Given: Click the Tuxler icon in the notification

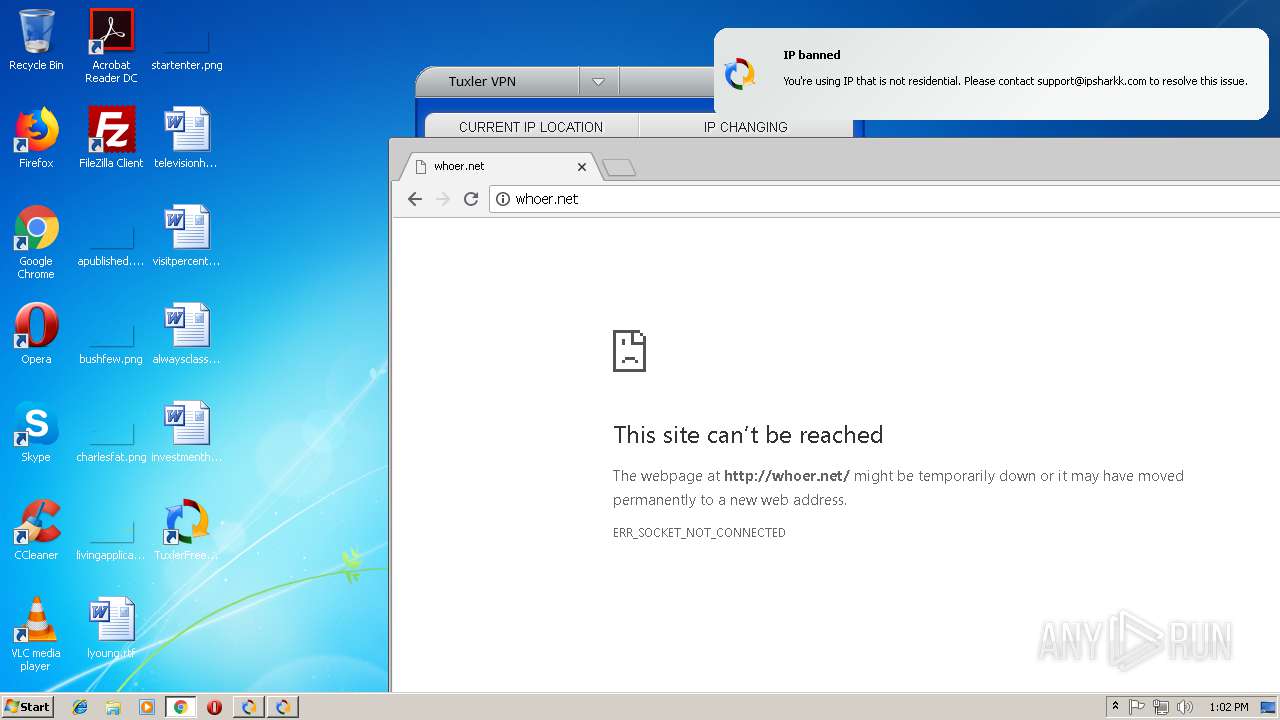Looking at the screenshot, I should (740, 74).
